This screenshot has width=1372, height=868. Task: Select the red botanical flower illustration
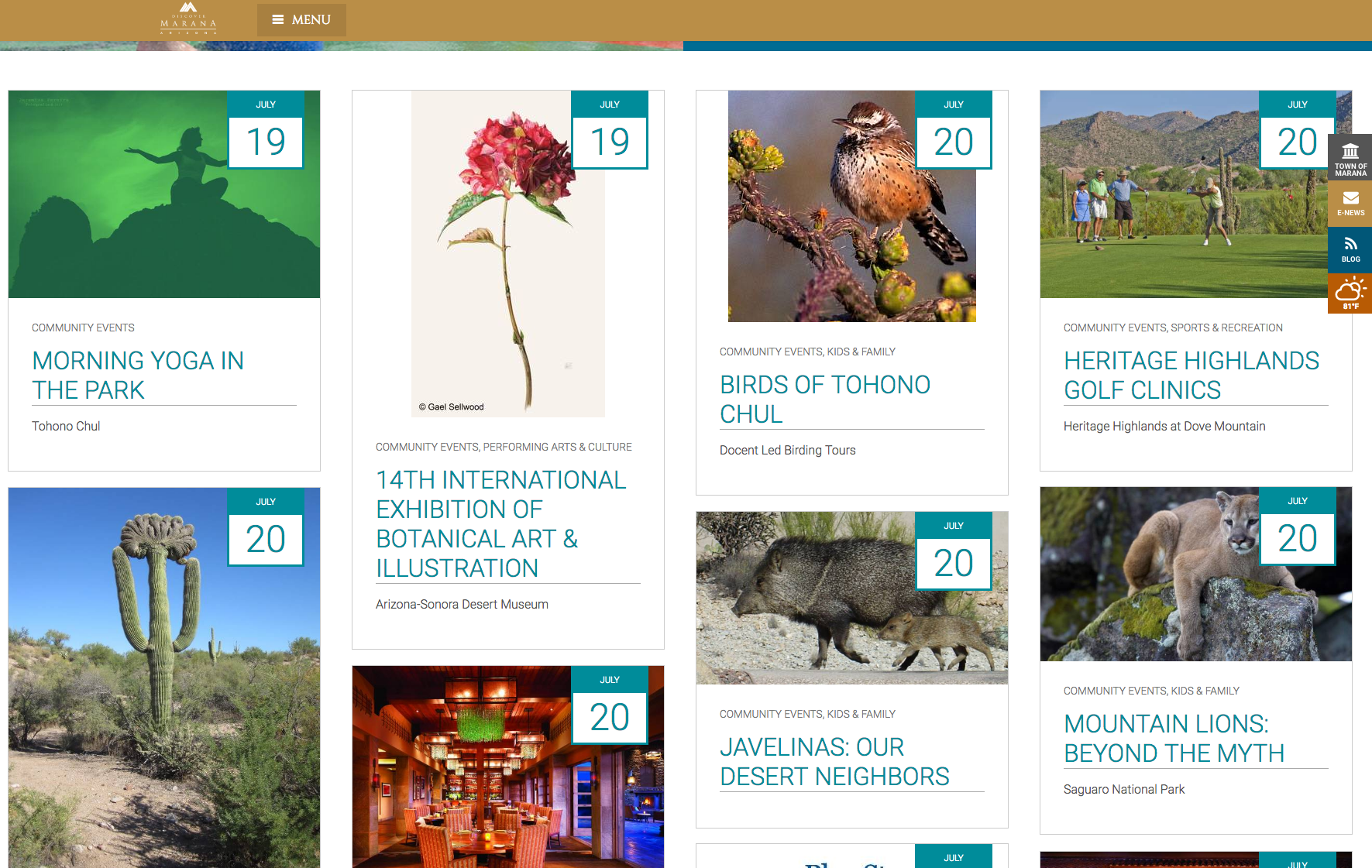pyautogui.click(x=508, y=254)
